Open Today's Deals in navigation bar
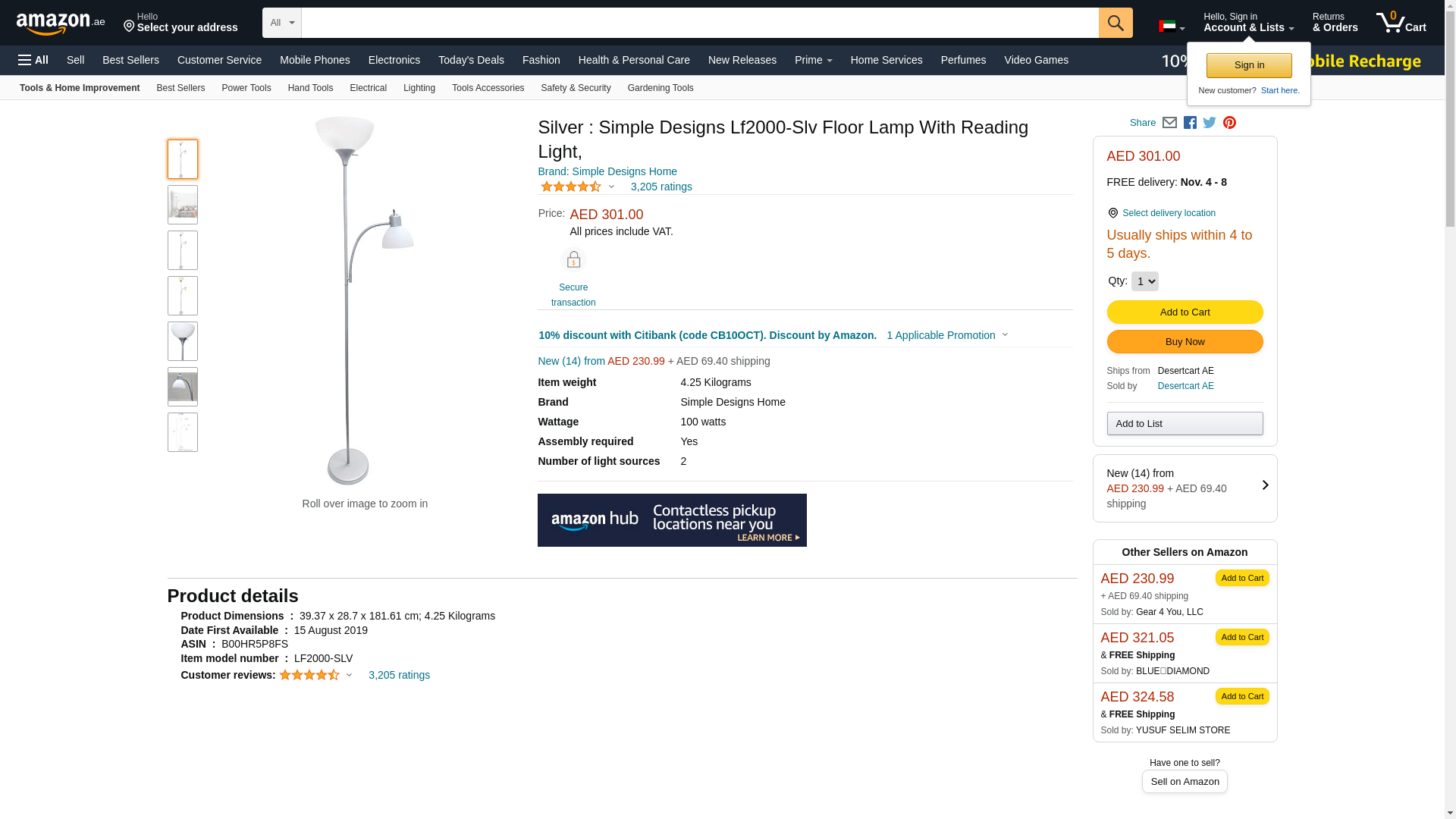 (x=471, y=60)
